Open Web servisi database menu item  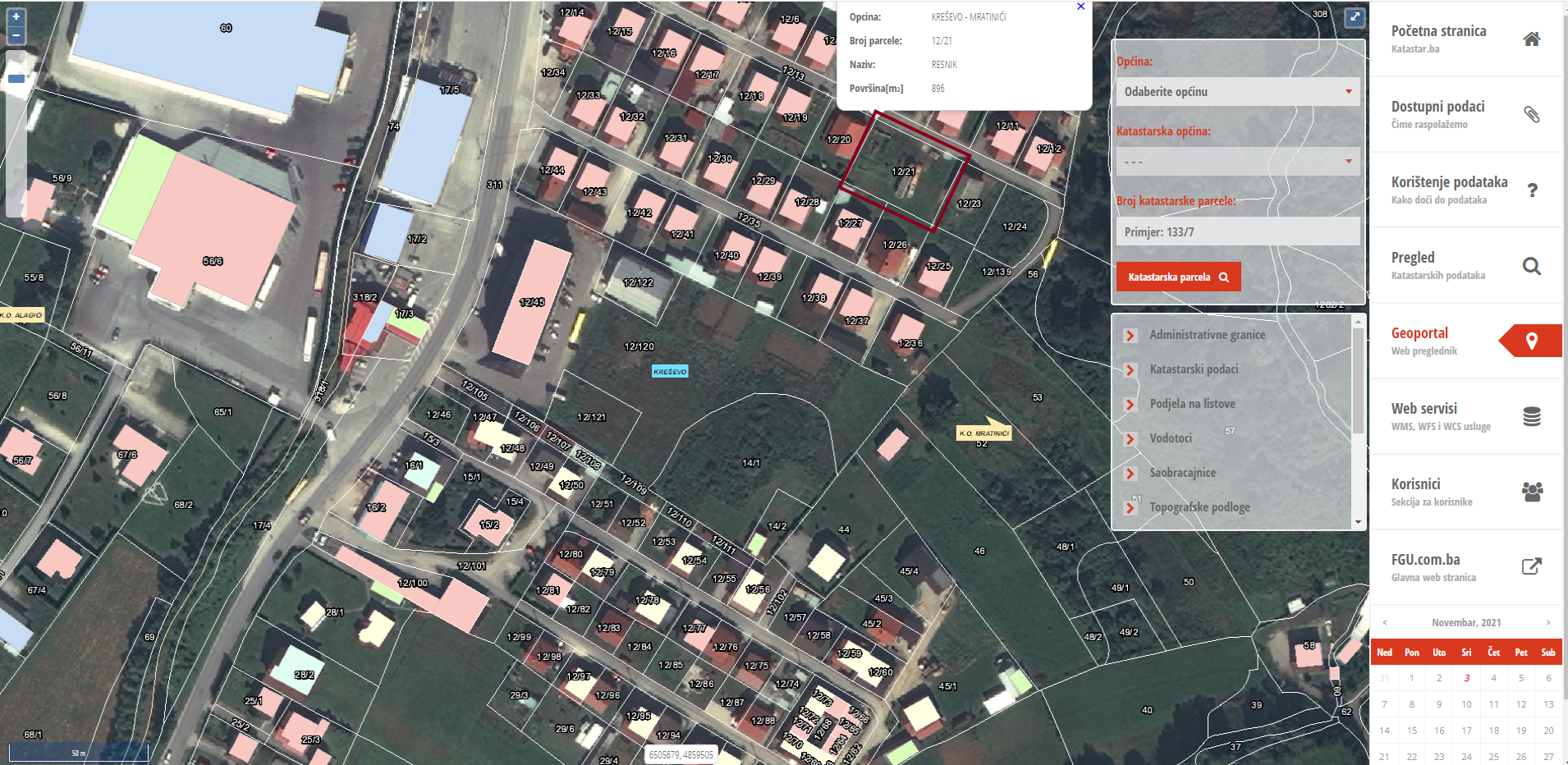pyautogui.click(x=1531, y=416)
